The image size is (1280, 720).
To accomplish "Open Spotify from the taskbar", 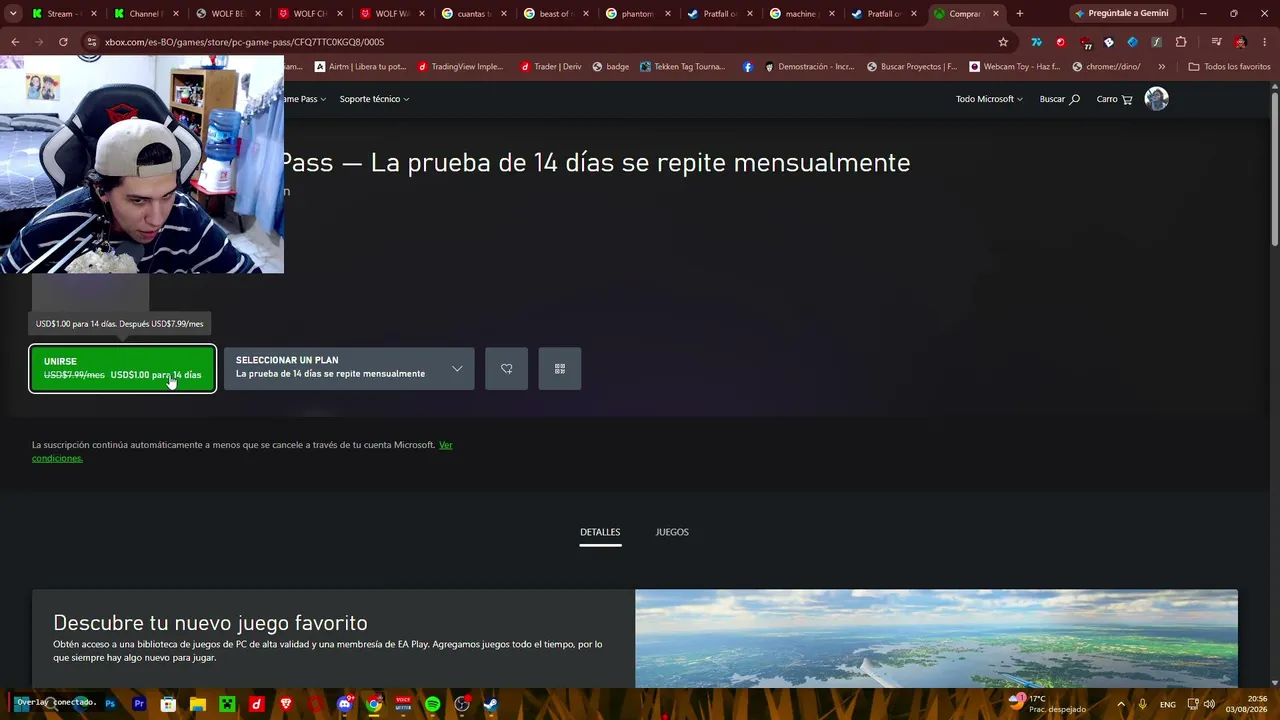I will coord(432,704).
